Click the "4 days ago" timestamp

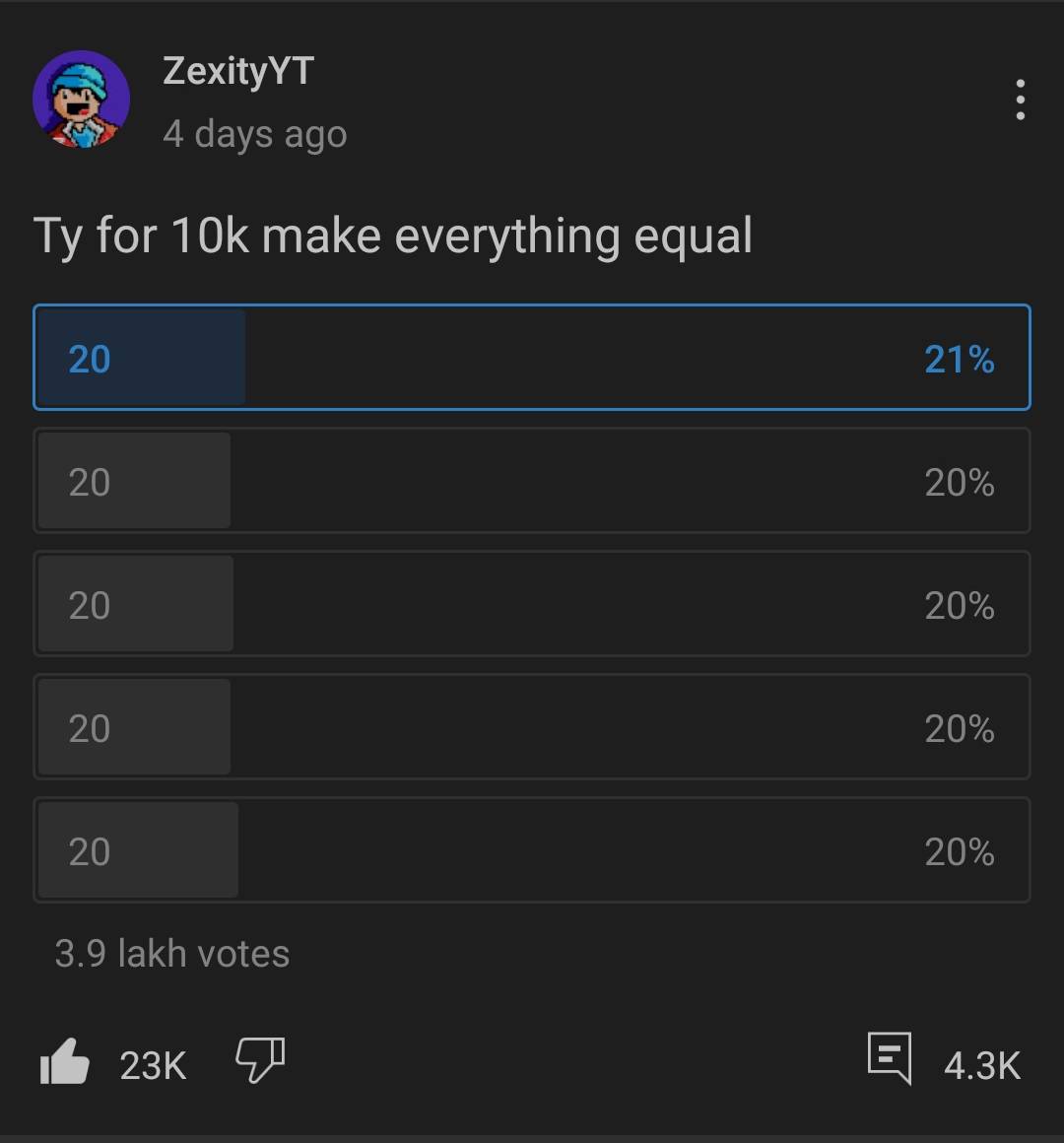(x=255, y=134)
